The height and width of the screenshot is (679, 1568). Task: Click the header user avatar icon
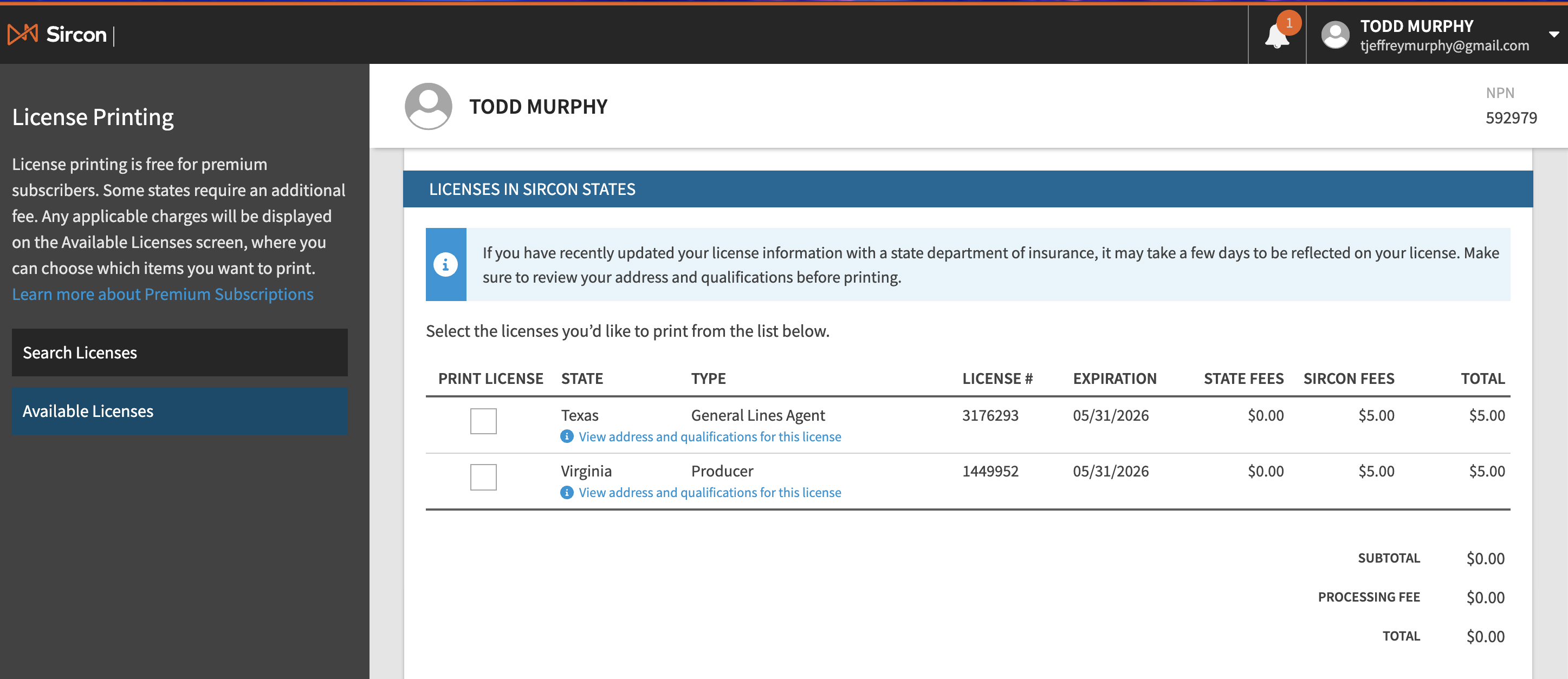1336,35
